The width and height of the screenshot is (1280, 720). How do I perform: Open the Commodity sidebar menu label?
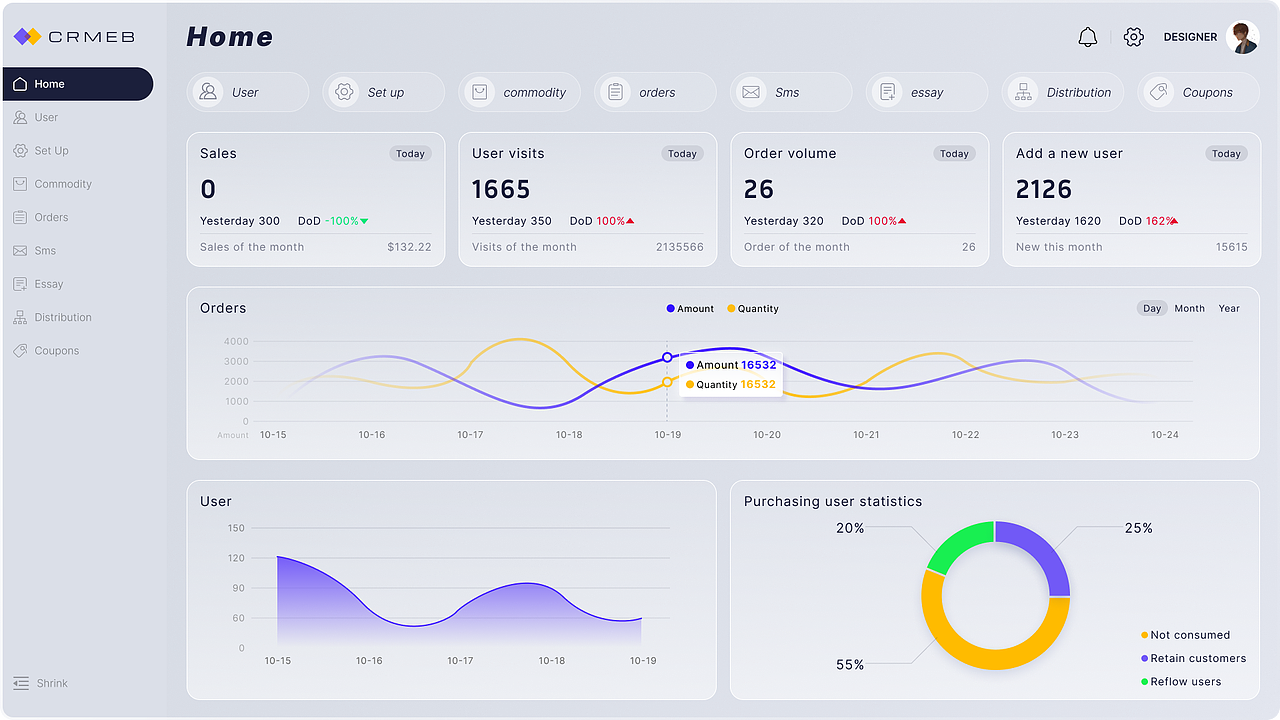[x=63, y=184]
